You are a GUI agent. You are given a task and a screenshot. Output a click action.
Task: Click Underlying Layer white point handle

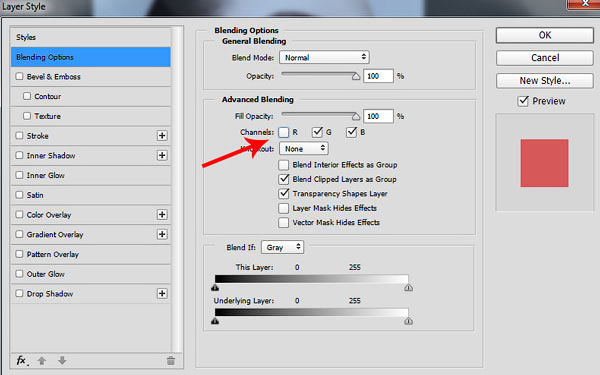point(408,321)
